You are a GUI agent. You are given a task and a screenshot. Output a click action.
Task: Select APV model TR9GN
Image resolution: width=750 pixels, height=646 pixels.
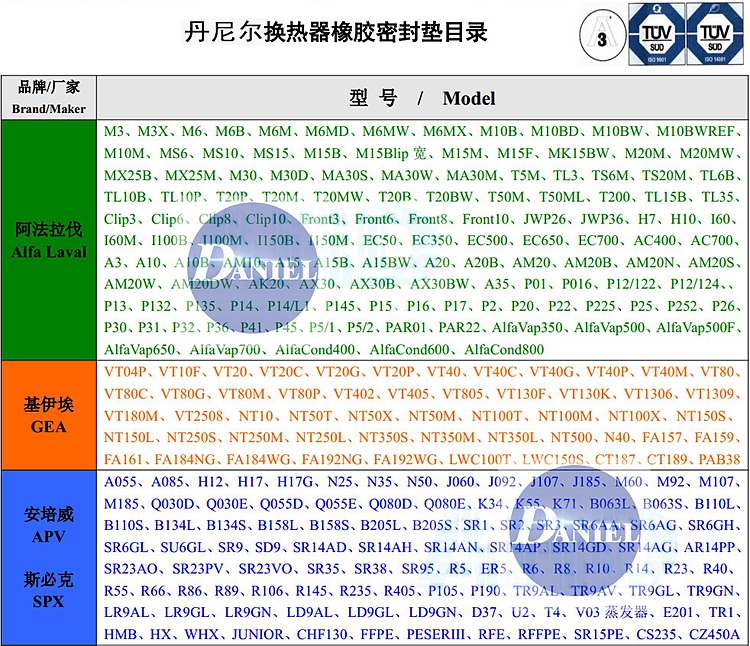click(710, 591)
